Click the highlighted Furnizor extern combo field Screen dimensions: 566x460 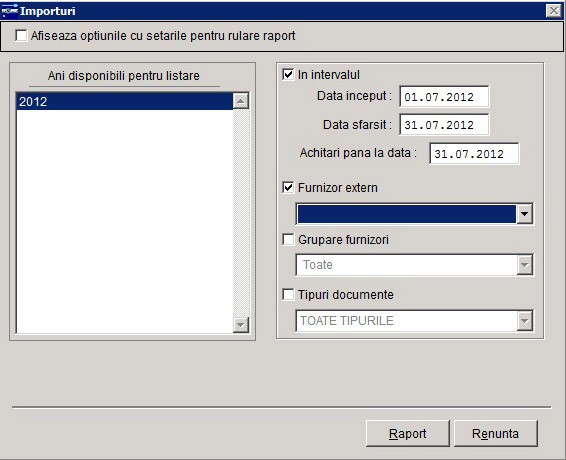tap(406, 214)
